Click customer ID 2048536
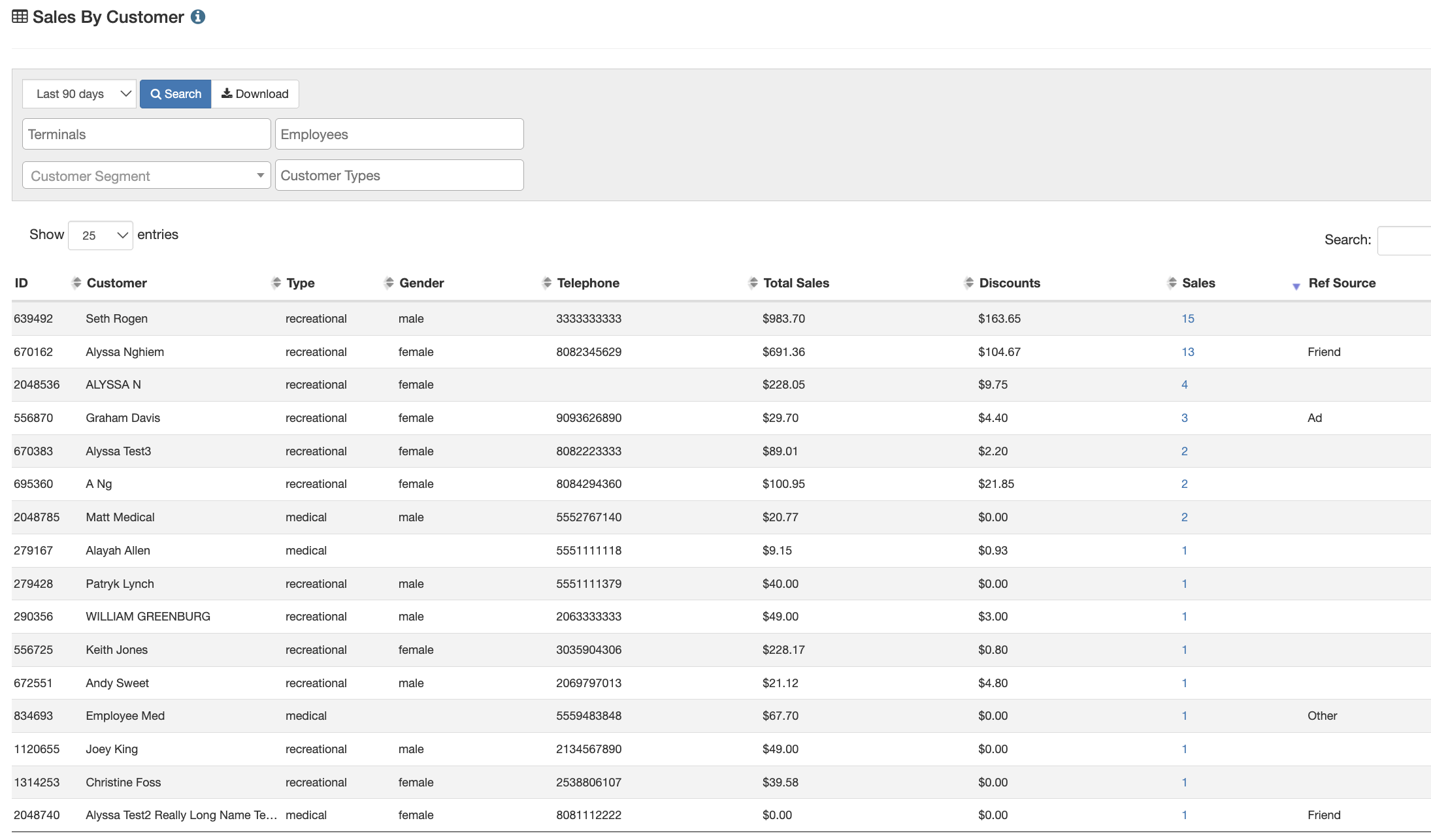 (37, 385)
